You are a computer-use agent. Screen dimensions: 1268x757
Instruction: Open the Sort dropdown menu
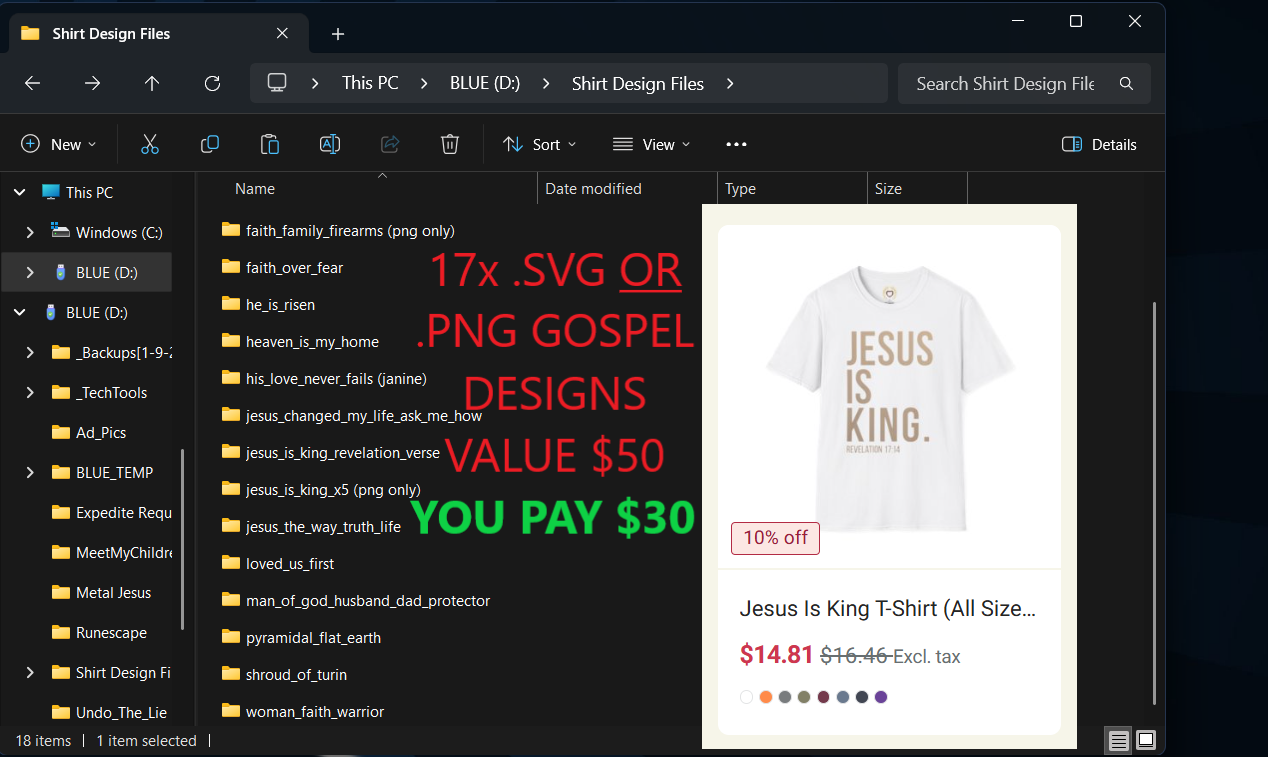point(539,144)
